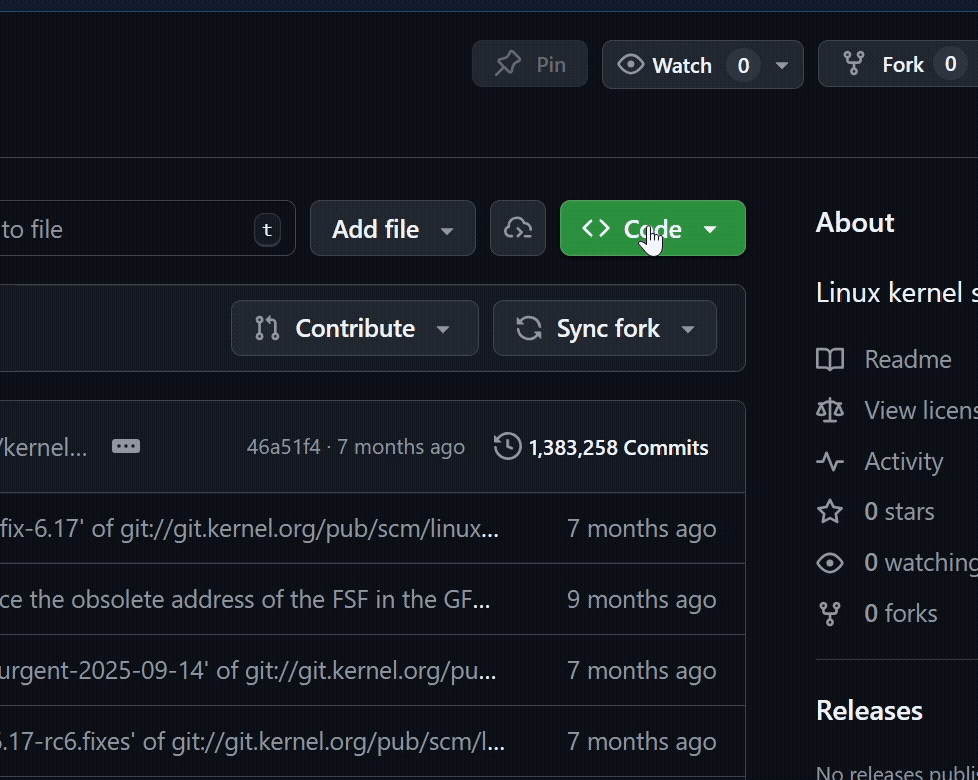View all 1,383,258 commits
This screenshot has width=978, height=780.
point(619,447)
